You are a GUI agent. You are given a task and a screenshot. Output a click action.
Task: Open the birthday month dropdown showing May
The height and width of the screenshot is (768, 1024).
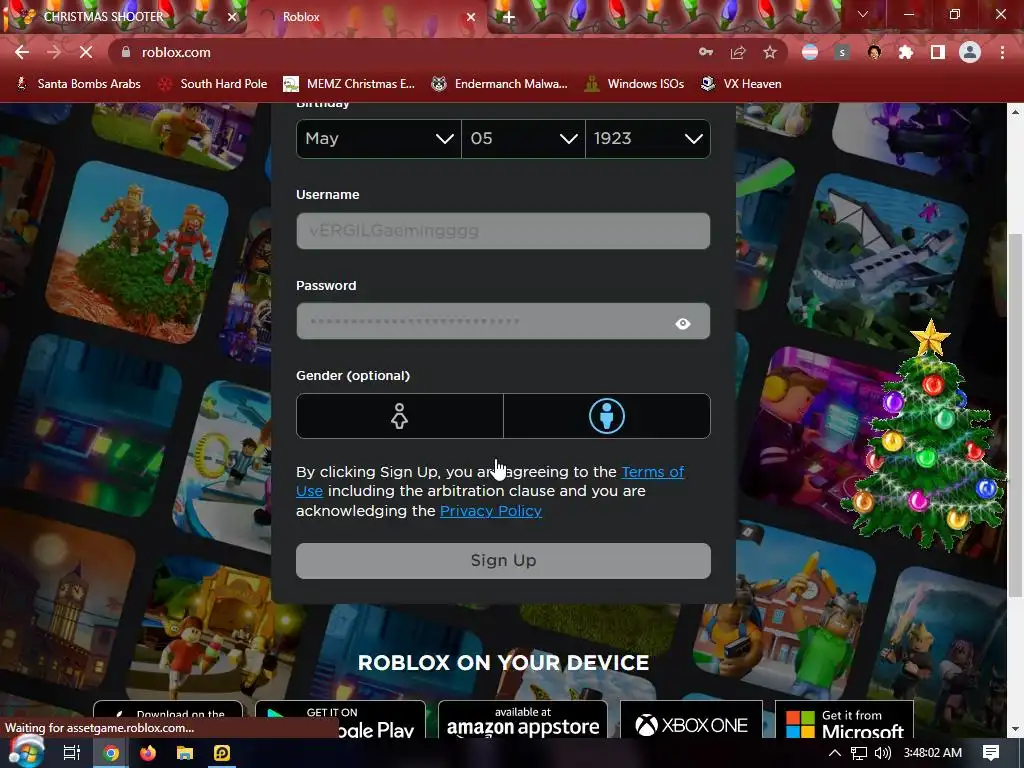(379, 138)
